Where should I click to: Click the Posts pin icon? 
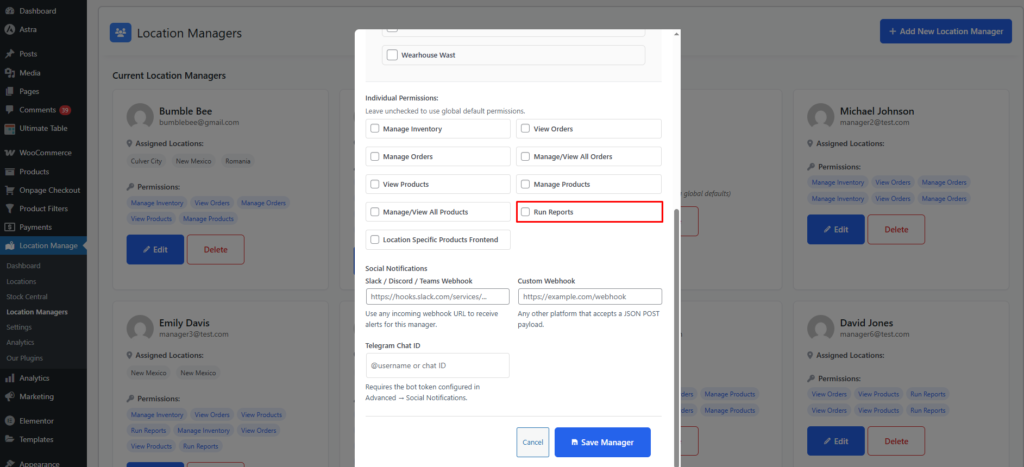click(9, 53)
